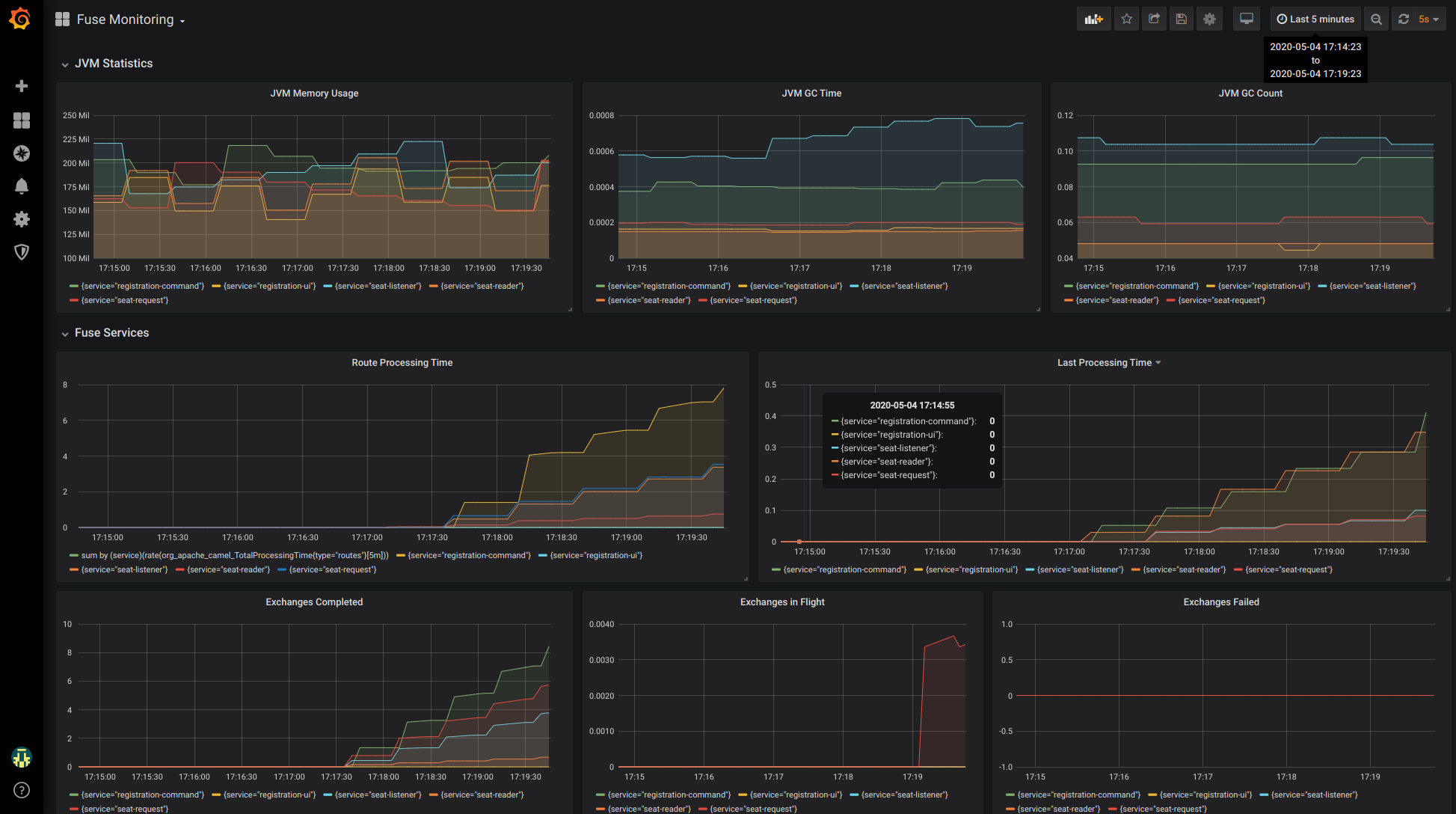The width and height of the screenshot is (1456, 814).
Task: Open the Grafana home logo
Action: 20,19
